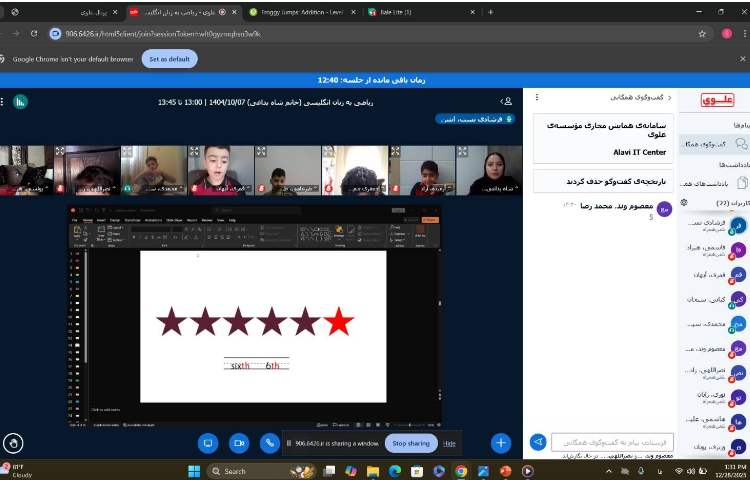Bookmark this page with the star icon

point(702,33)
